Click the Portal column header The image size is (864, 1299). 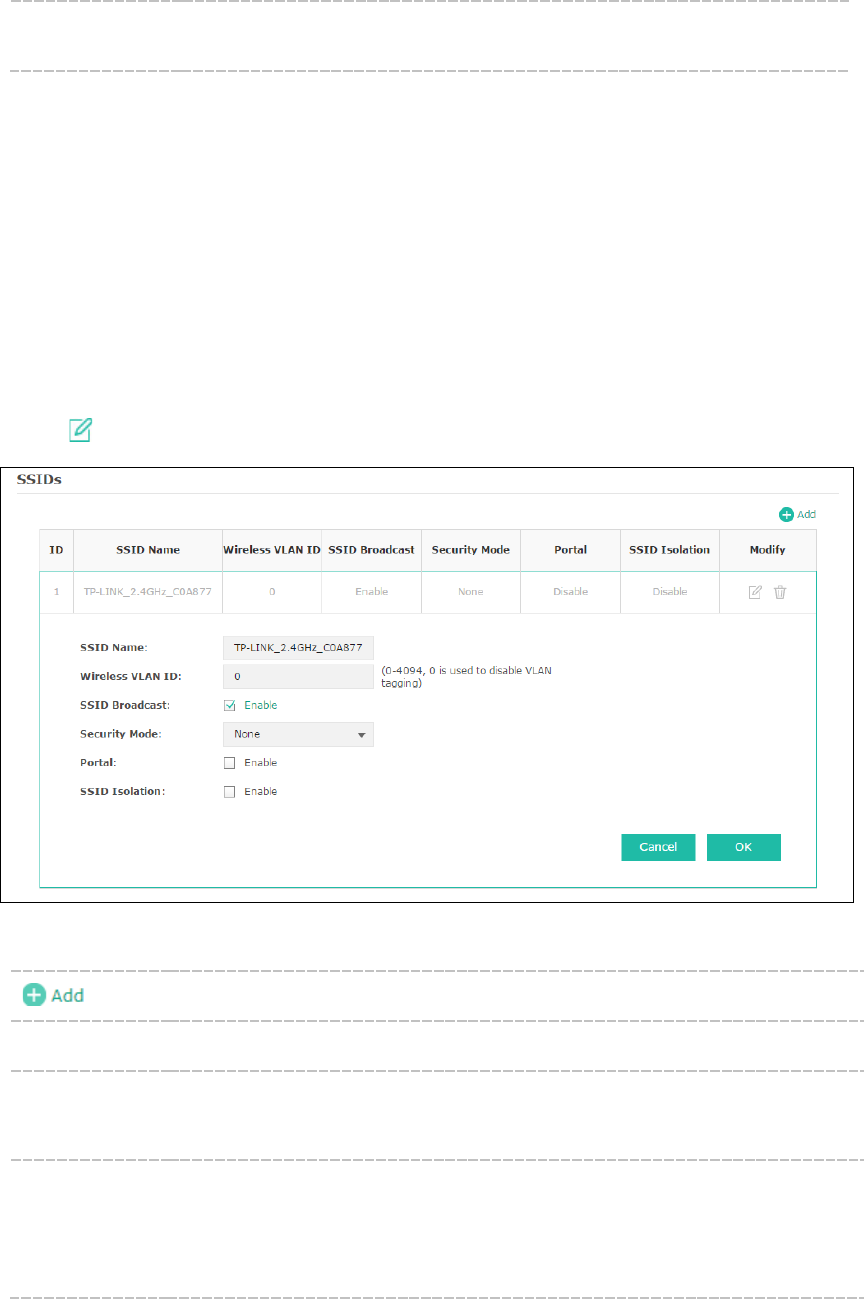(x=570, y=550)
